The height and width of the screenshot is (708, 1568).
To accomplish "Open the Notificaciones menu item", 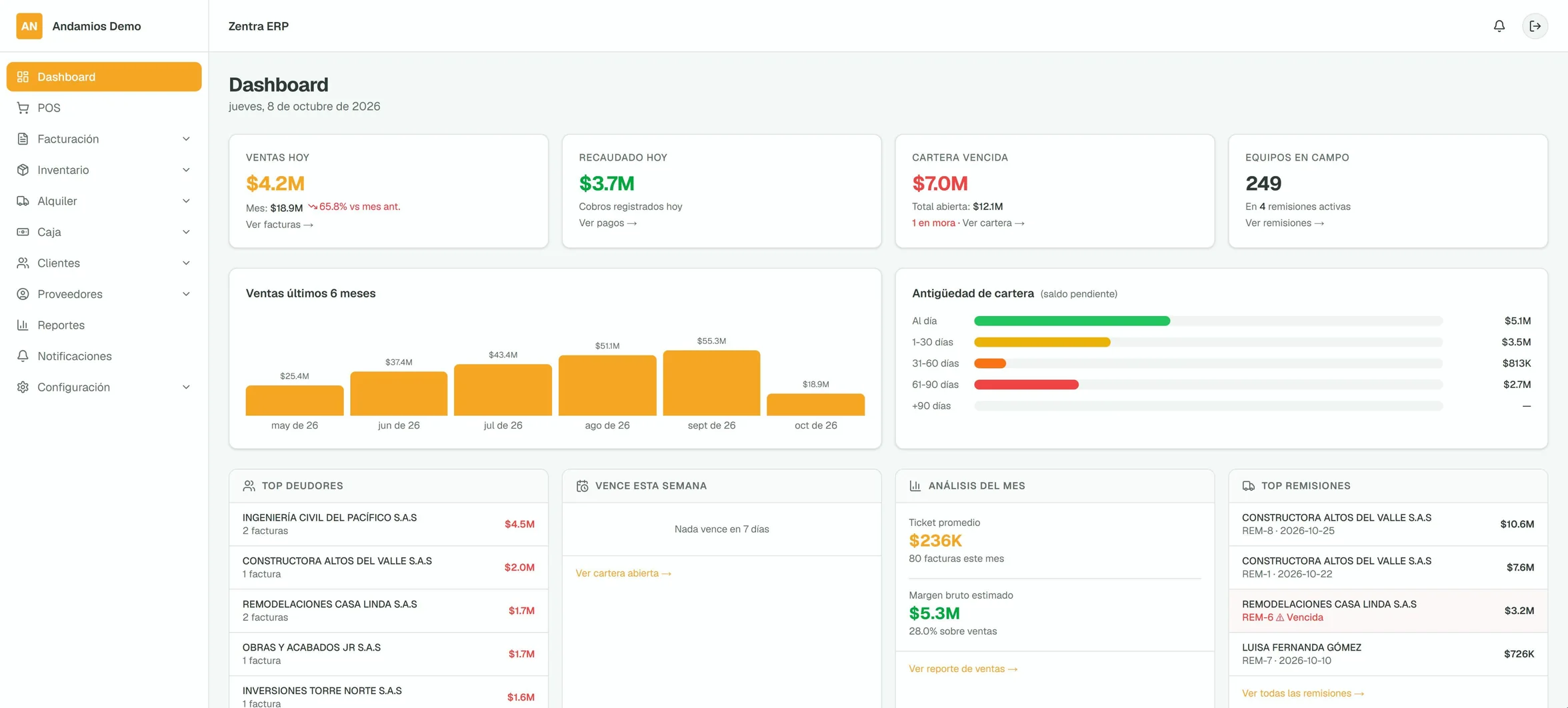I will coord(104,356).
